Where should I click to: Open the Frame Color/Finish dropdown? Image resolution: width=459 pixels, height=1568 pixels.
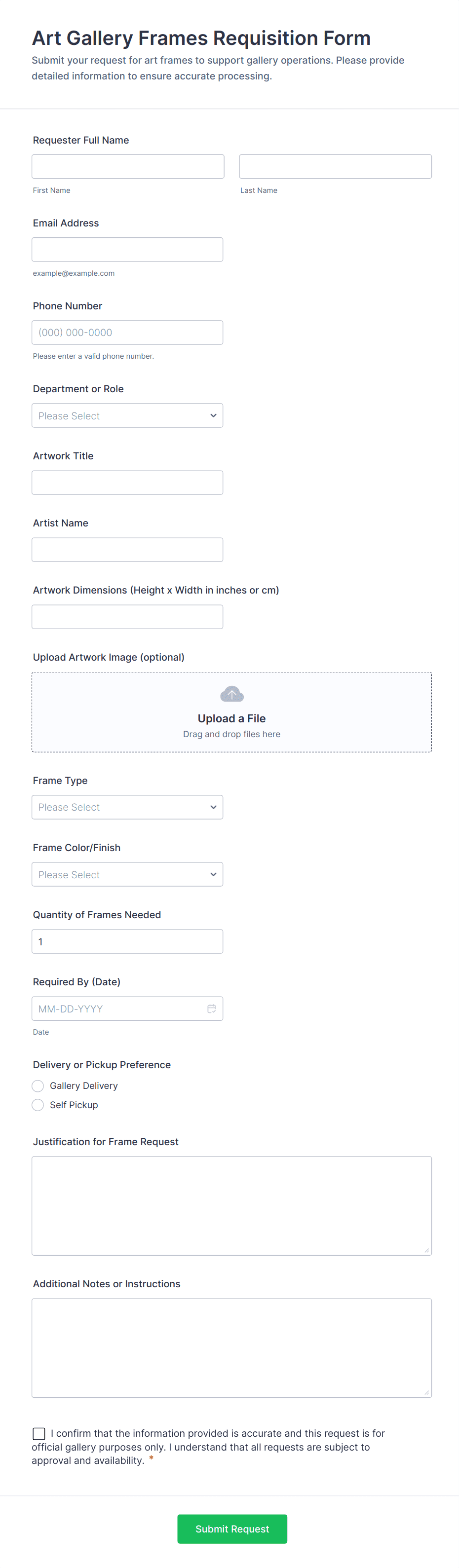pyautogui.click(x=127, y=874)
